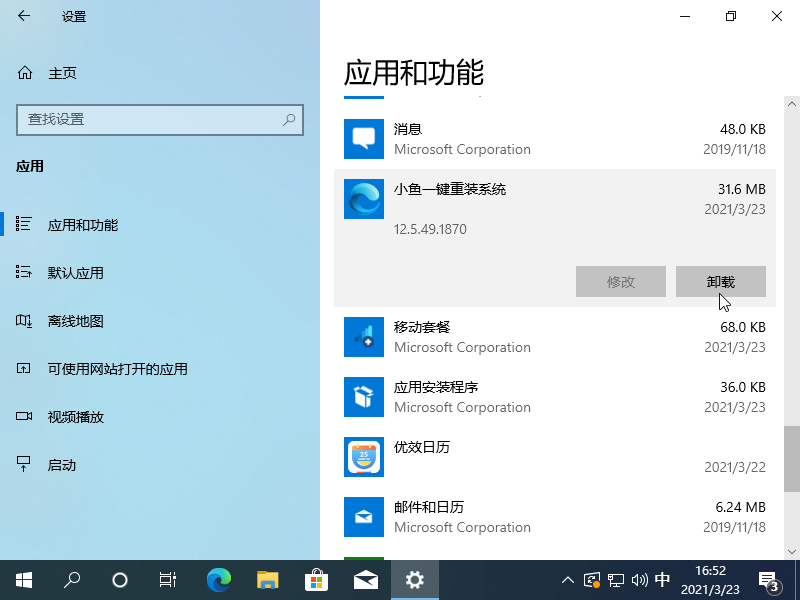Click the greyed 修改 modify button

620,281
